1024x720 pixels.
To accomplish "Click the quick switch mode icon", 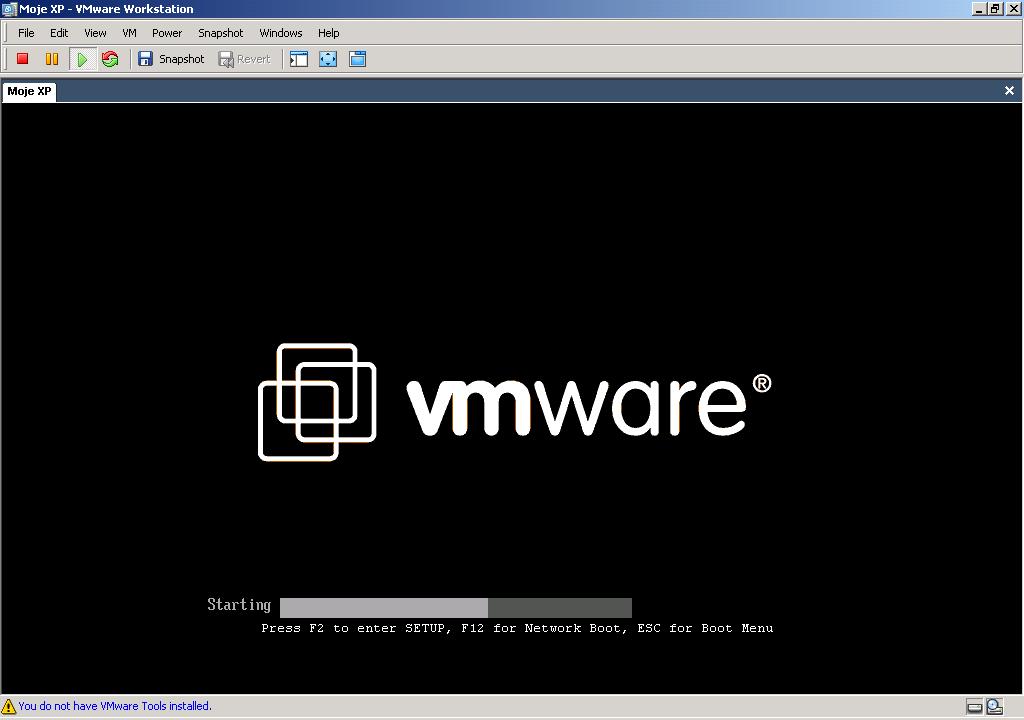I will click(x=357, y=59).
